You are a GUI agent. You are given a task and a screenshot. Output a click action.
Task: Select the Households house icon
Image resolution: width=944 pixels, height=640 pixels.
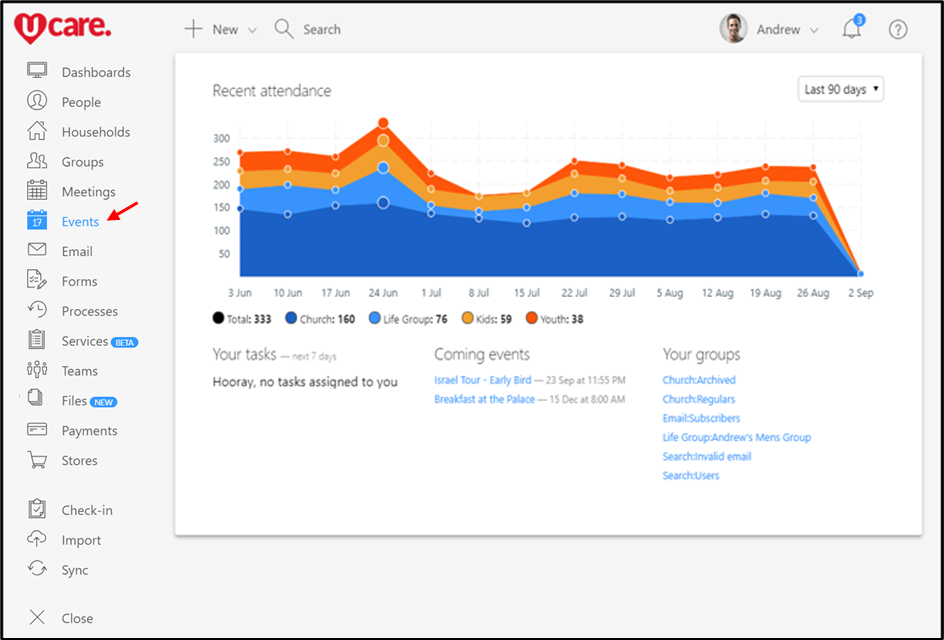pyautogui.click(x=37, y=131)
